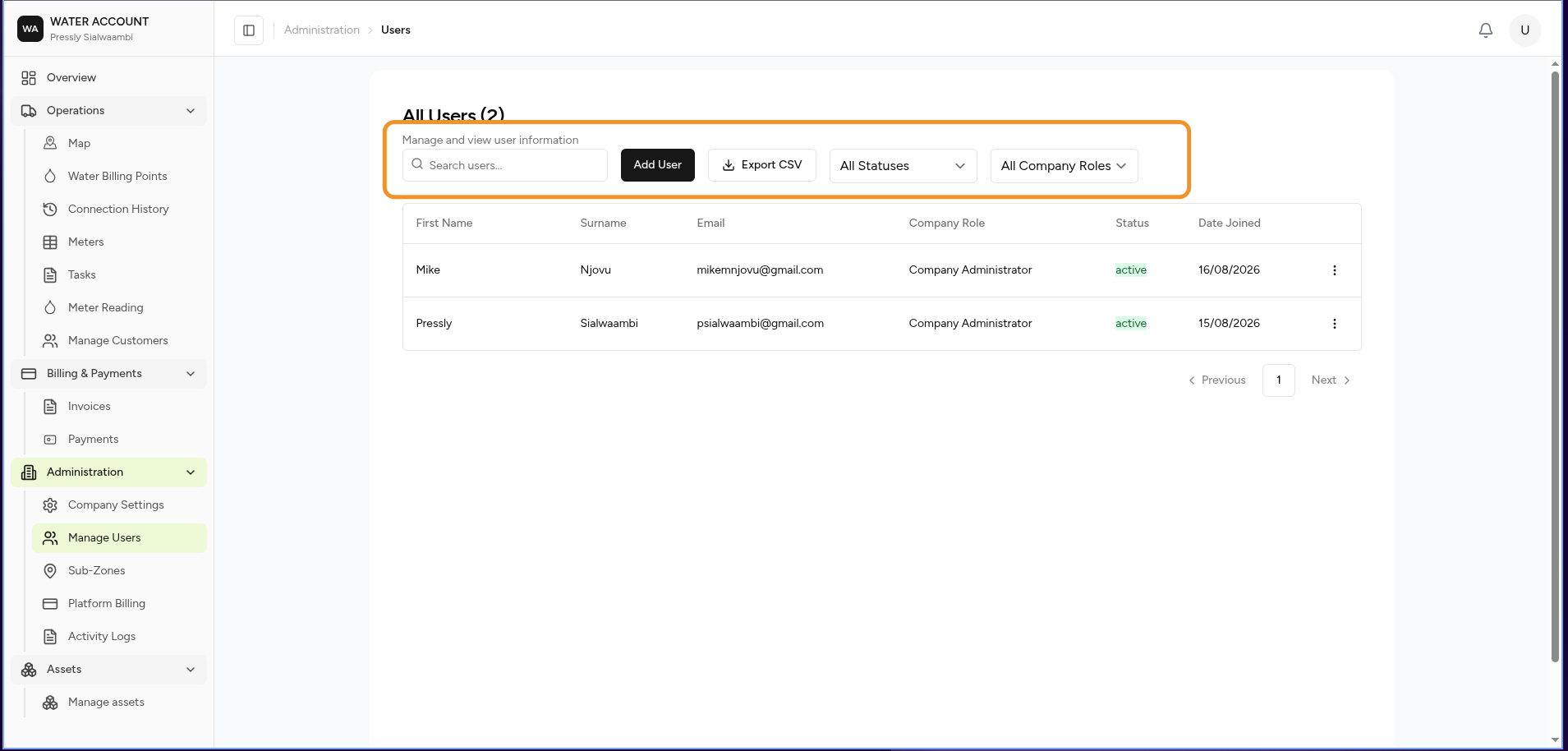The width and height of the screenshot is (1568, 751).
Task: Click email psialwaambi@gmail.com
Action: (x=760, y=323)
